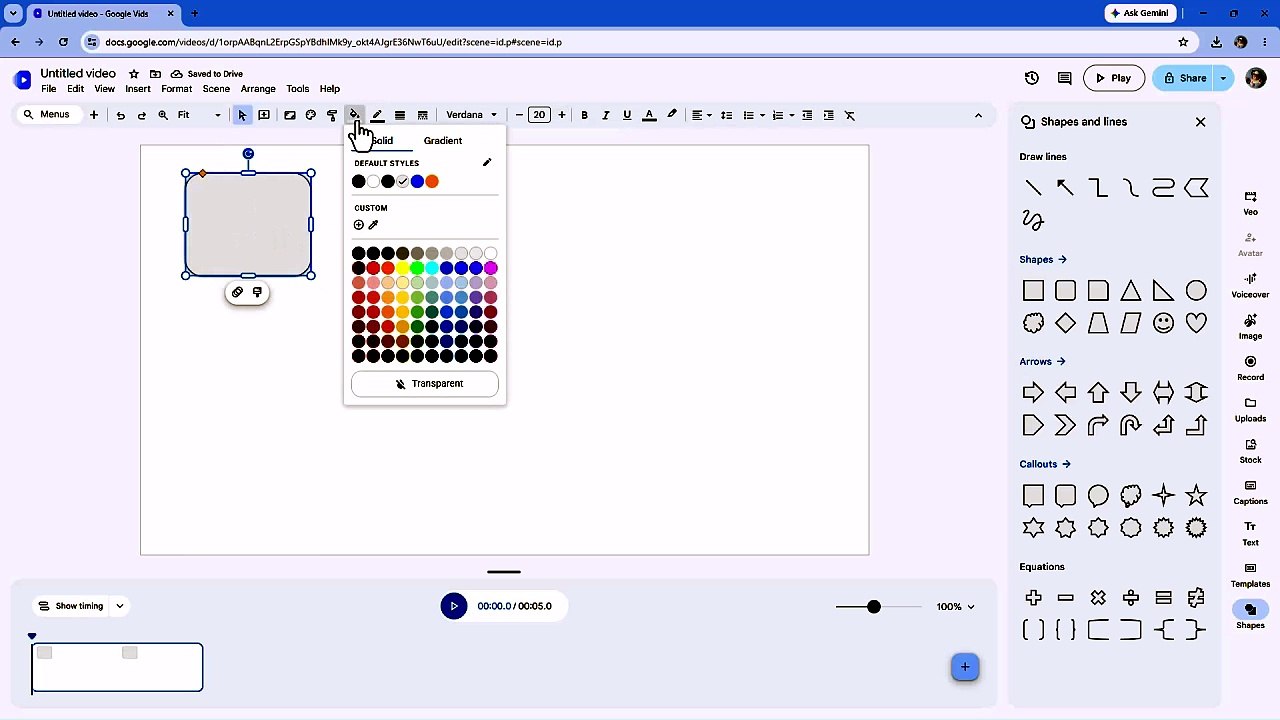Screen dimensions: 1280x720
Task: Open the Templates panel
Action: tap(1250, 574)
